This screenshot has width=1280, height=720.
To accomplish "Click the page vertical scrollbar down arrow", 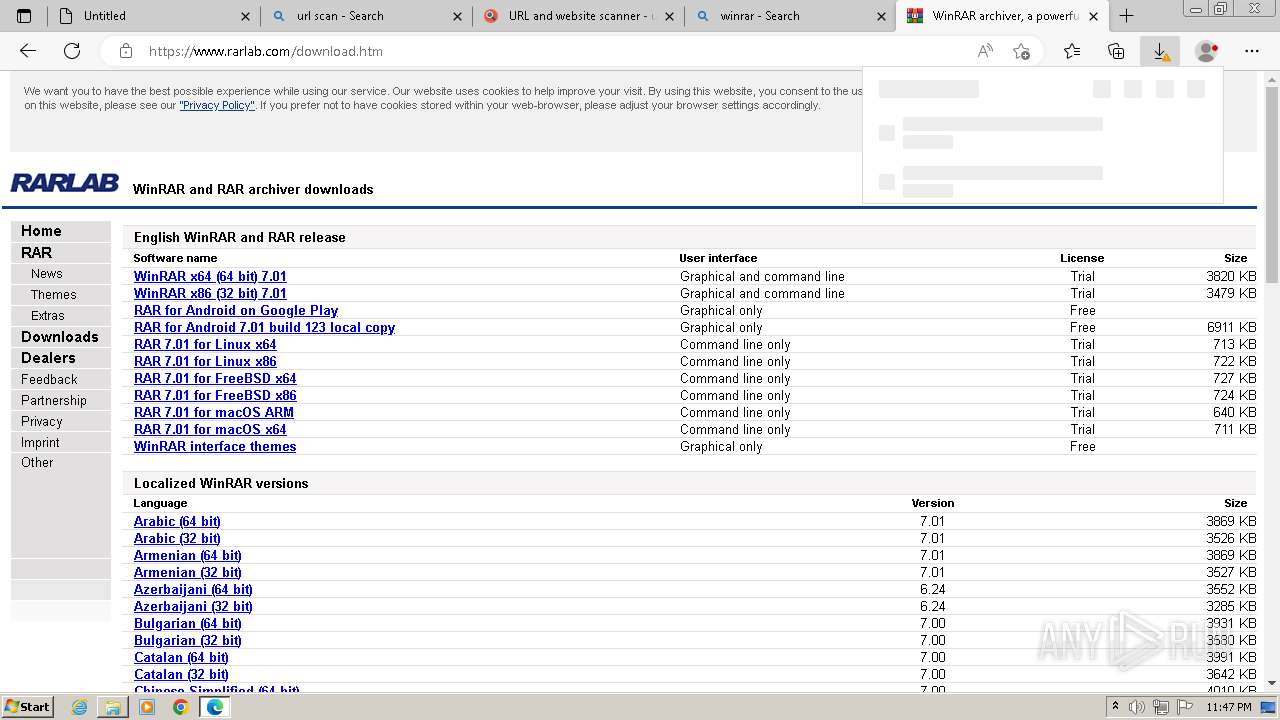I will coord(1272,683).
